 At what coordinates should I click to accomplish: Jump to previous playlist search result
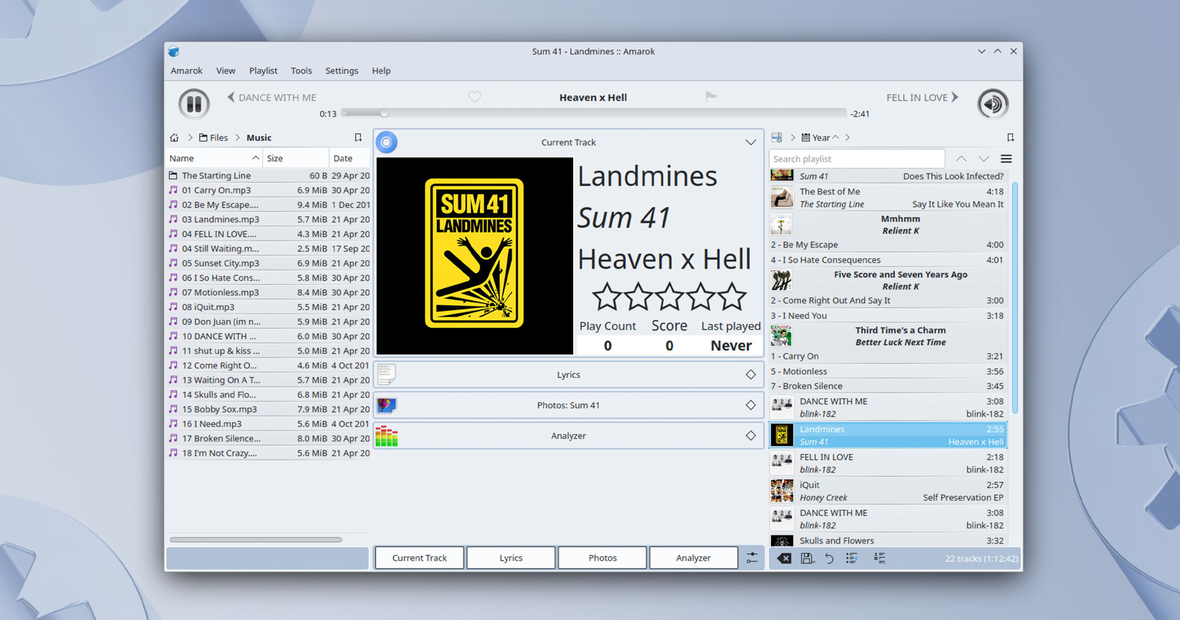click(961, 159)
